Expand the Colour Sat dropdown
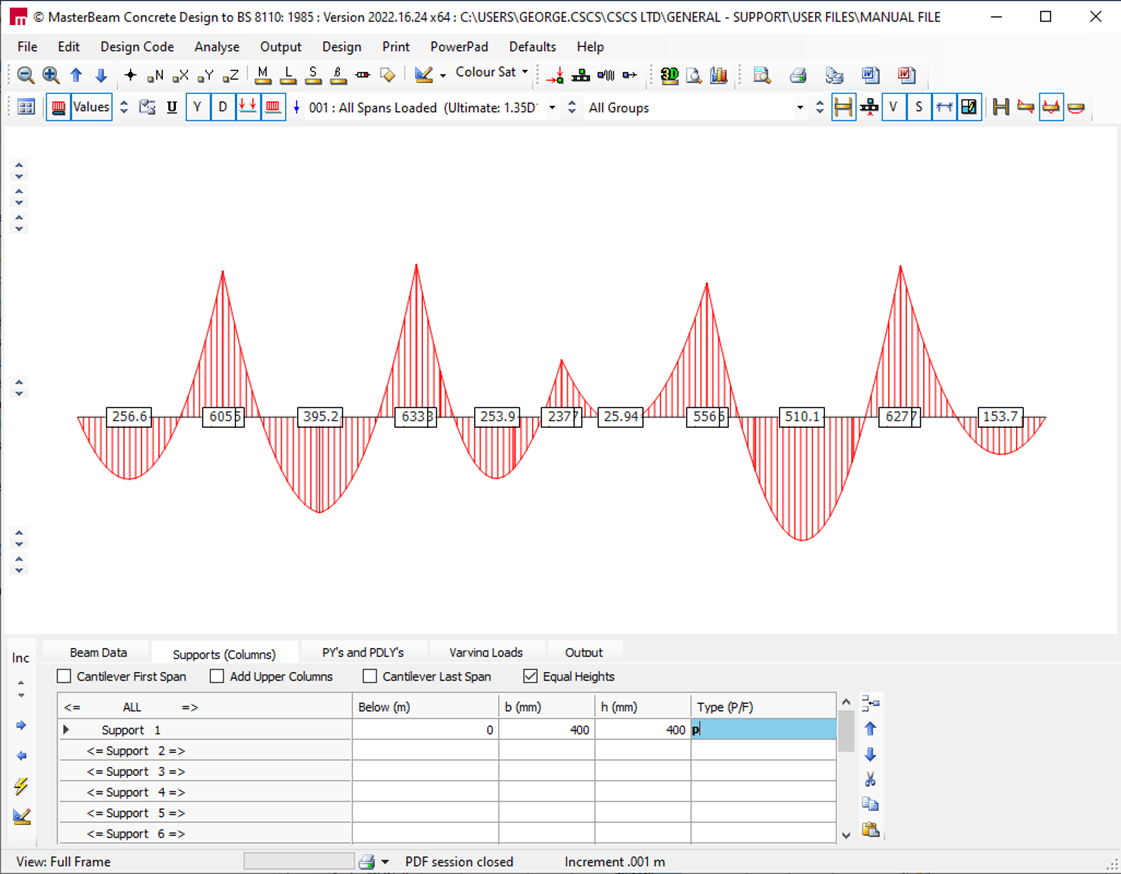The width and height of the screenshot is (1121, 874). [x=525, y=73]
